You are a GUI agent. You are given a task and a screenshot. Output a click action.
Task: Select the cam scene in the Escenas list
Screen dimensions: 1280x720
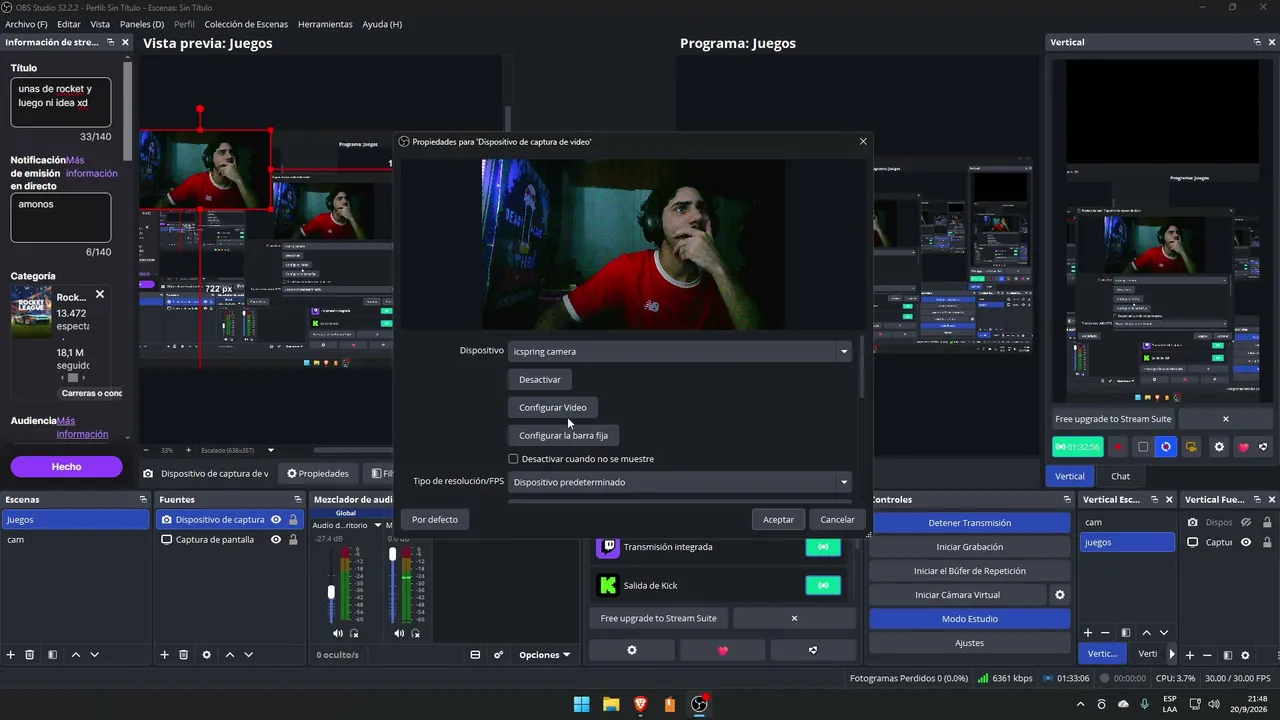[76, 540]
